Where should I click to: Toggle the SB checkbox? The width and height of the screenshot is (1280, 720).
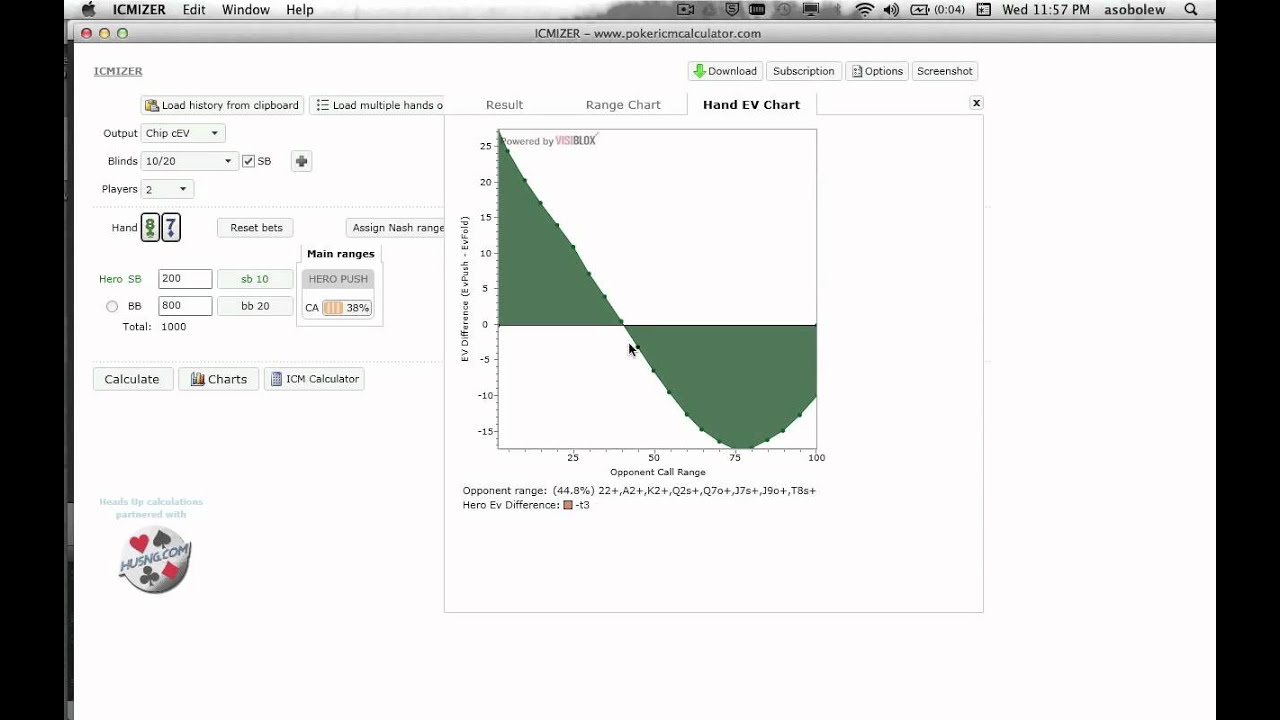(249, 161)
